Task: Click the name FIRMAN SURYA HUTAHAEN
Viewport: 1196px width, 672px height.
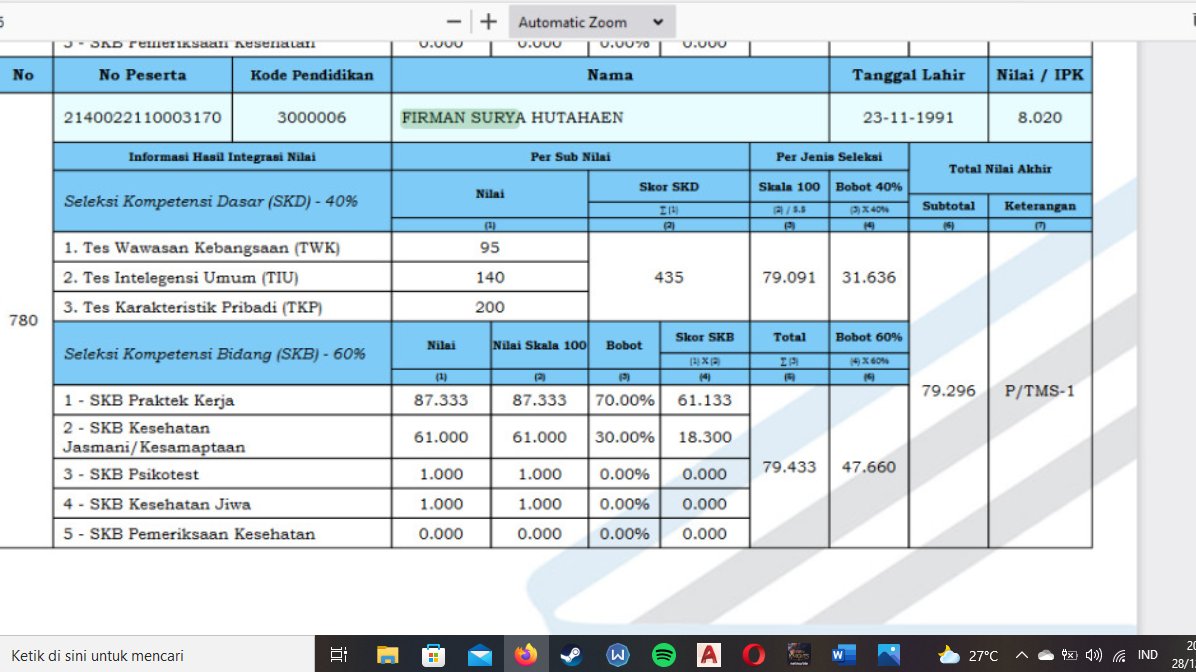Action: pos(513,117)
